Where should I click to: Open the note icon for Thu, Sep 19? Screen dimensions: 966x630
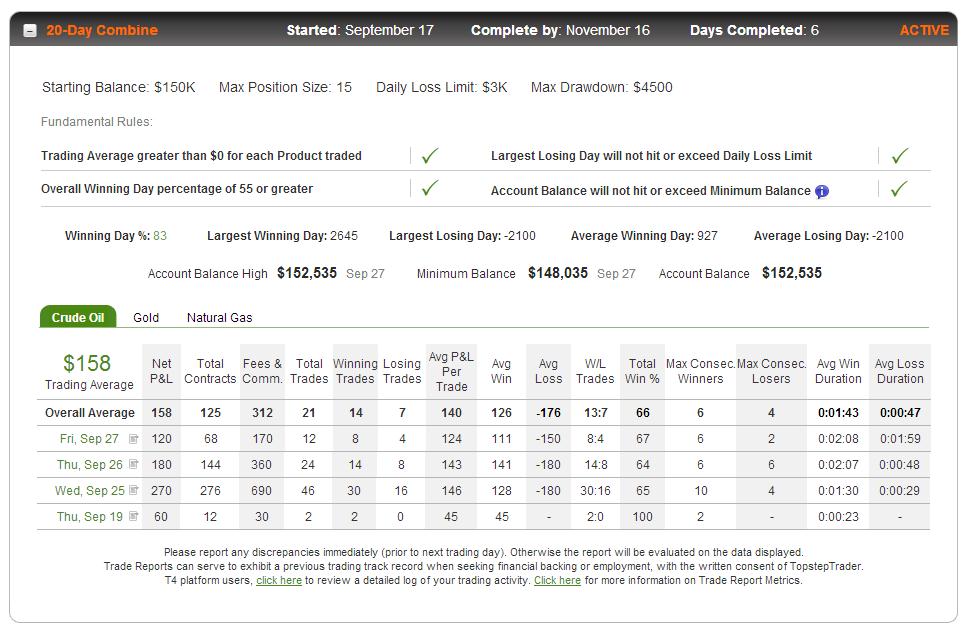pyautogui.click(x=134, y=516)
